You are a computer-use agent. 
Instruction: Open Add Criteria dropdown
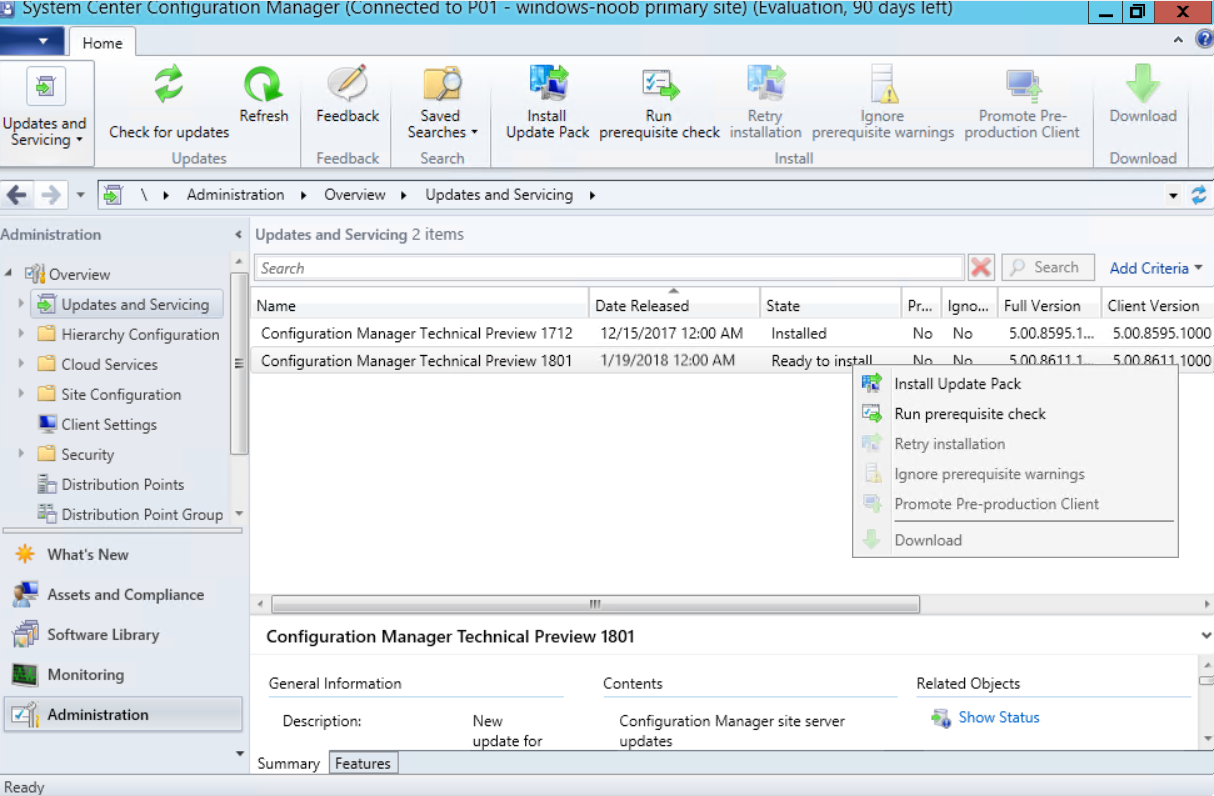point(1156,268)
